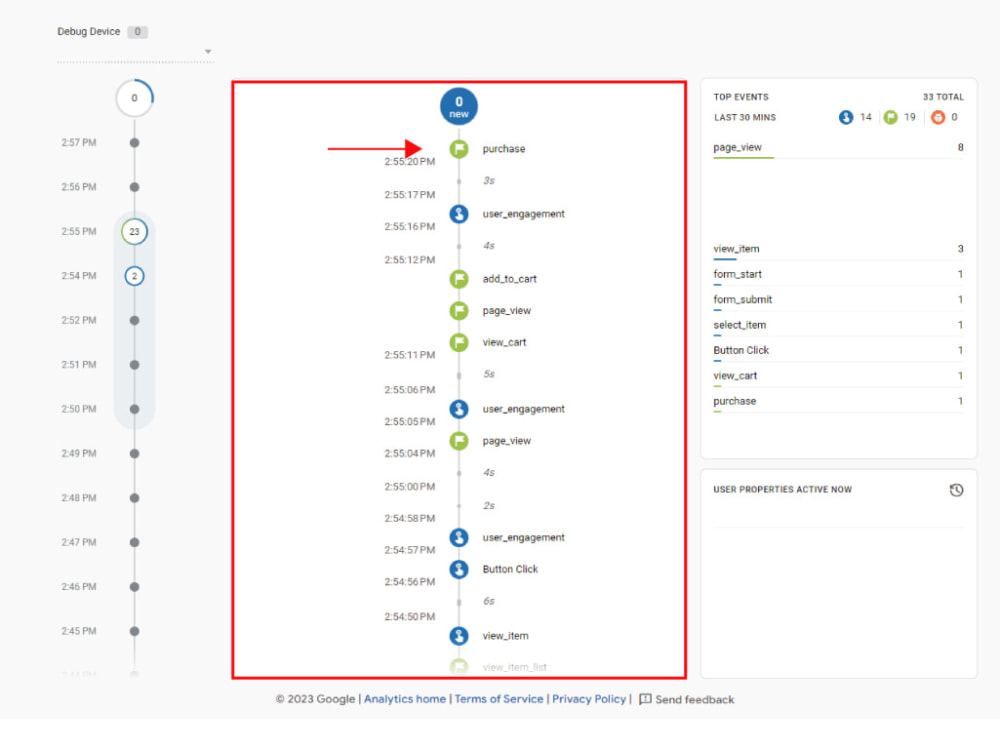Open the Debug Device dropdown

(208, 50)
